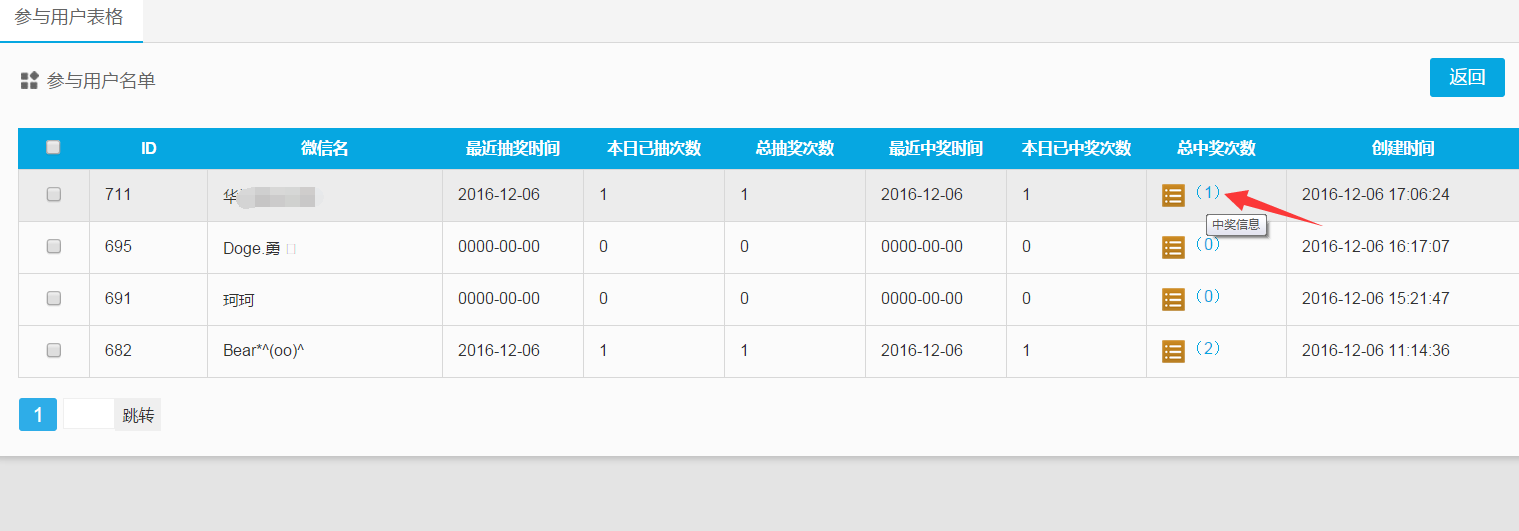This screenshot has height=531, width=1519.
Task: Open winning info list icon for ID 711
Action: tap(1173, 196)
